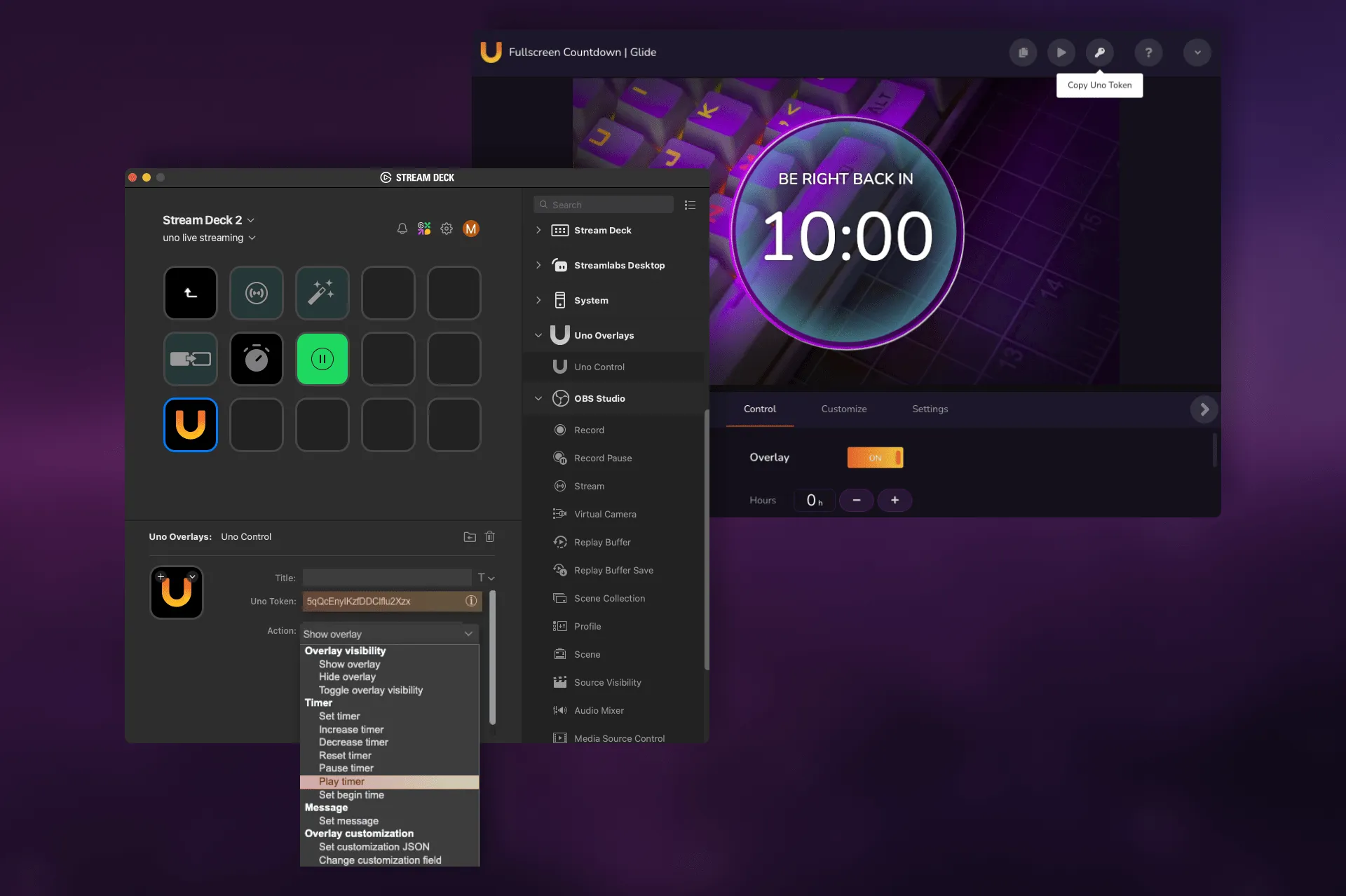1346x896 pixels.
Task: Open the Stream Deck 2 device dropdown
Action: pyautogui.click(x=209, y=220)
